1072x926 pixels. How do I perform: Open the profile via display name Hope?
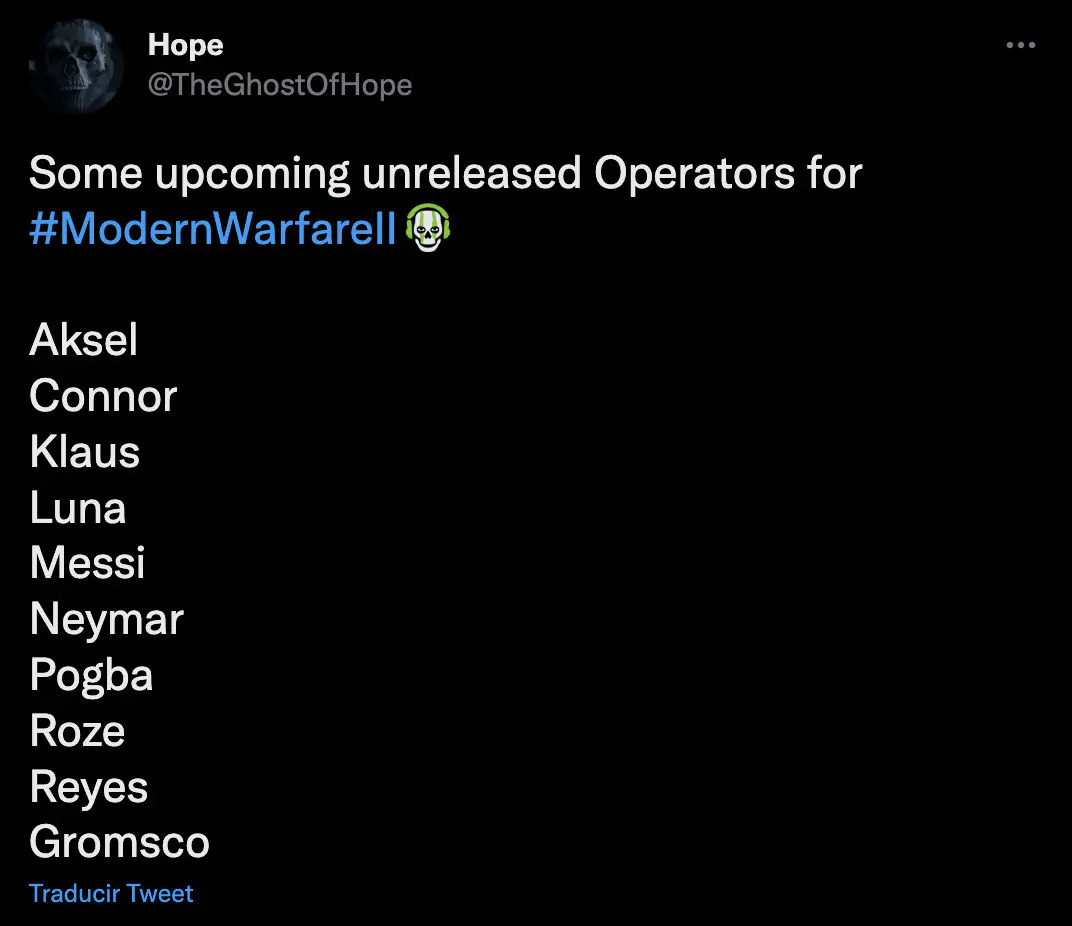click(x=185, y=45)
